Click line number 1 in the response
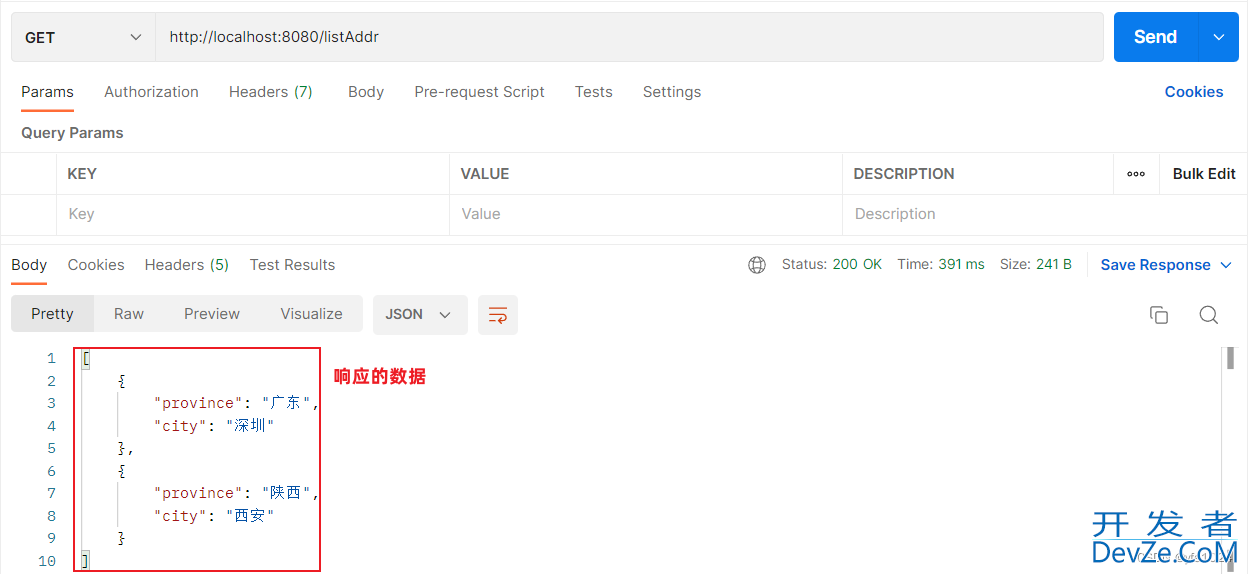The height and width of the screenshot is (574, 1248). tap(51, 358)
